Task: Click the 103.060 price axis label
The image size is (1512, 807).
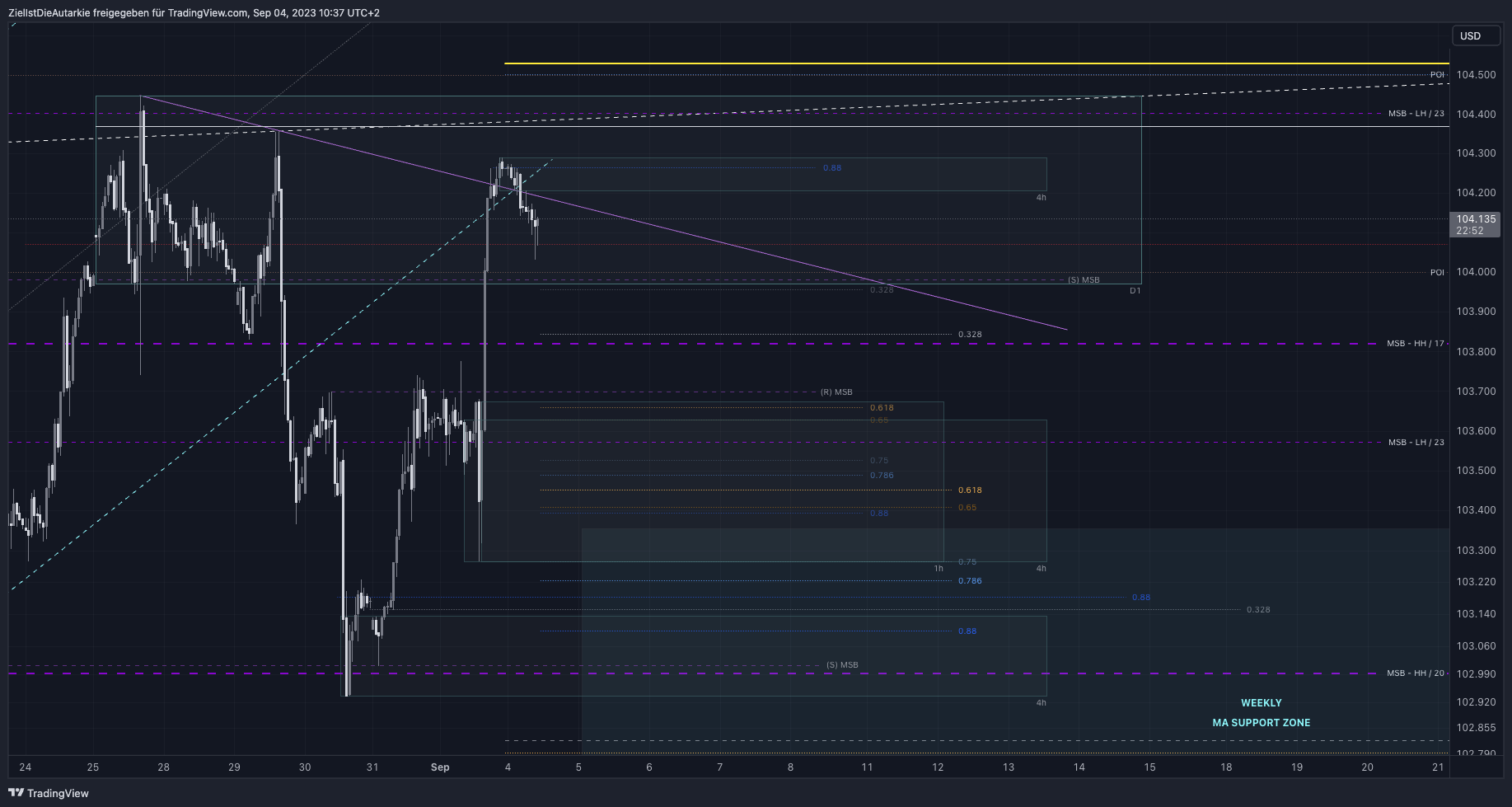Action: click(1476, 646)
